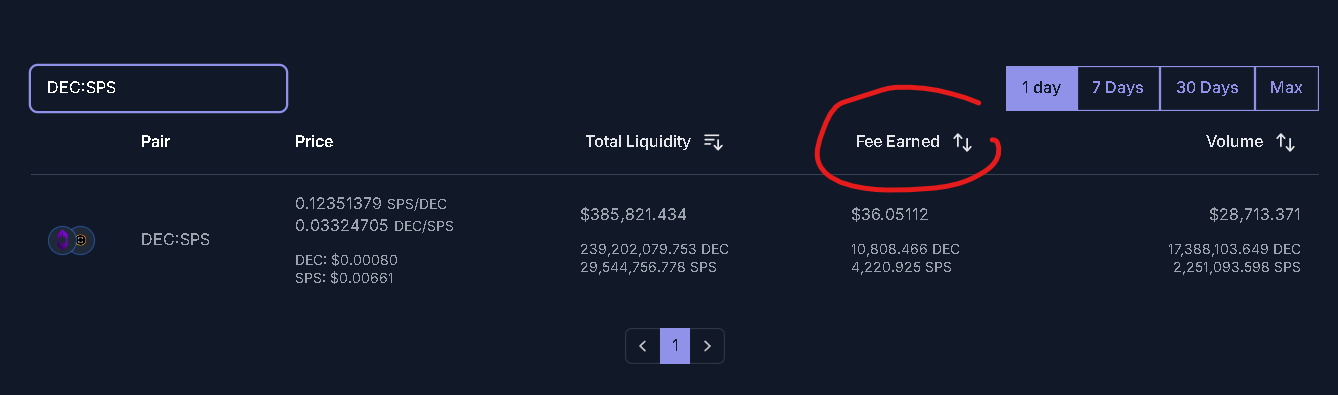Sort by Total Liquidity icon
The height and width of the screenshot is (395, 1338).
(713, 142)
